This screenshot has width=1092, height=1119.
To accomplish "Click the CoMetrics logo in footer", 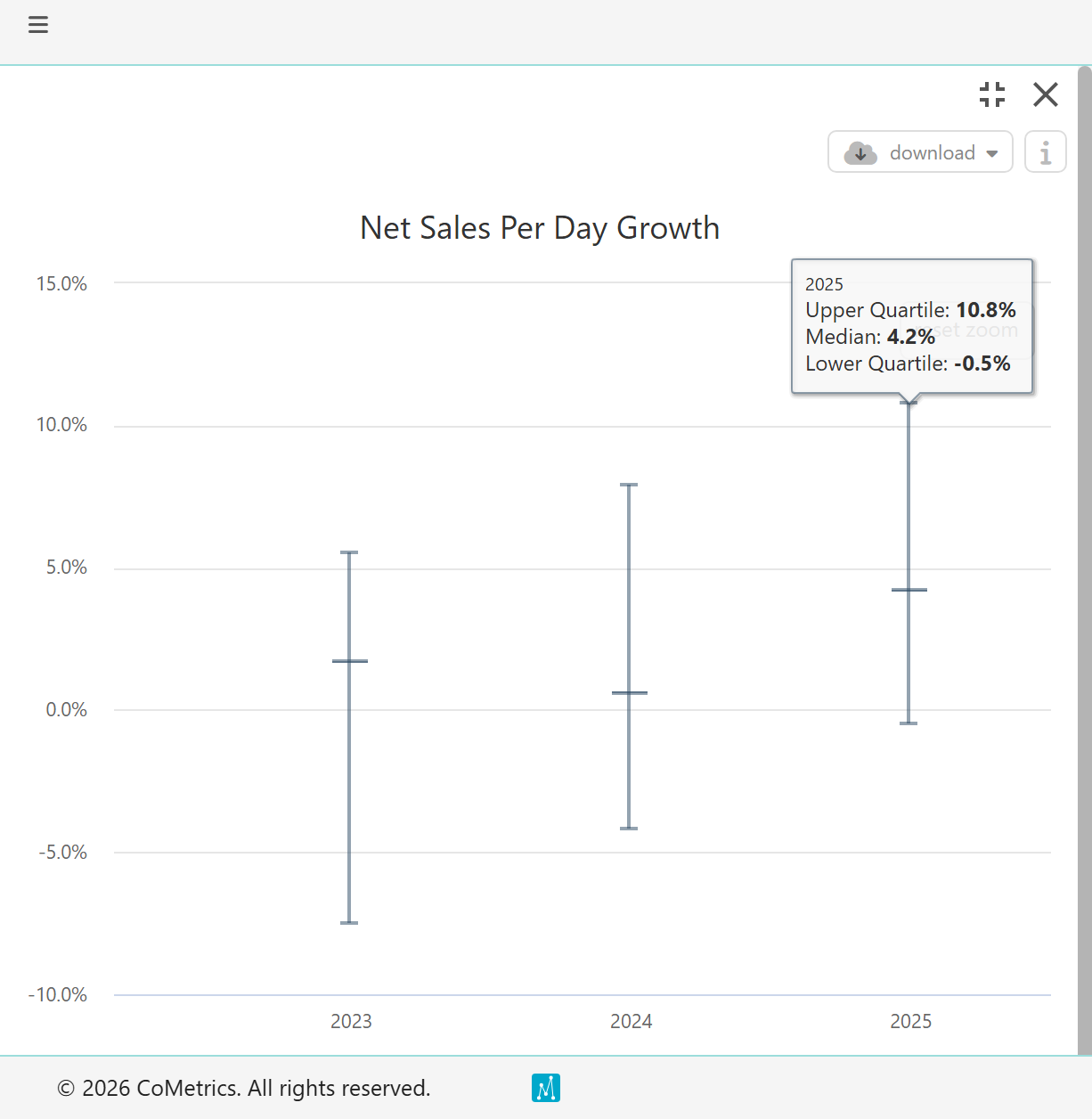I will [x=545, y=1088].
